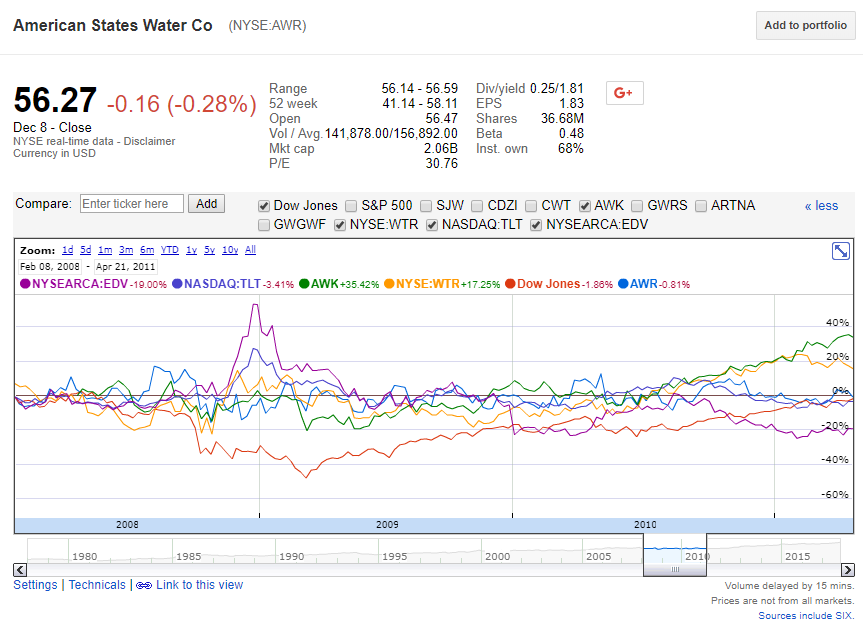Click the left scroll arrow of the timeline
863x638 pixels.
click(20, 570)
